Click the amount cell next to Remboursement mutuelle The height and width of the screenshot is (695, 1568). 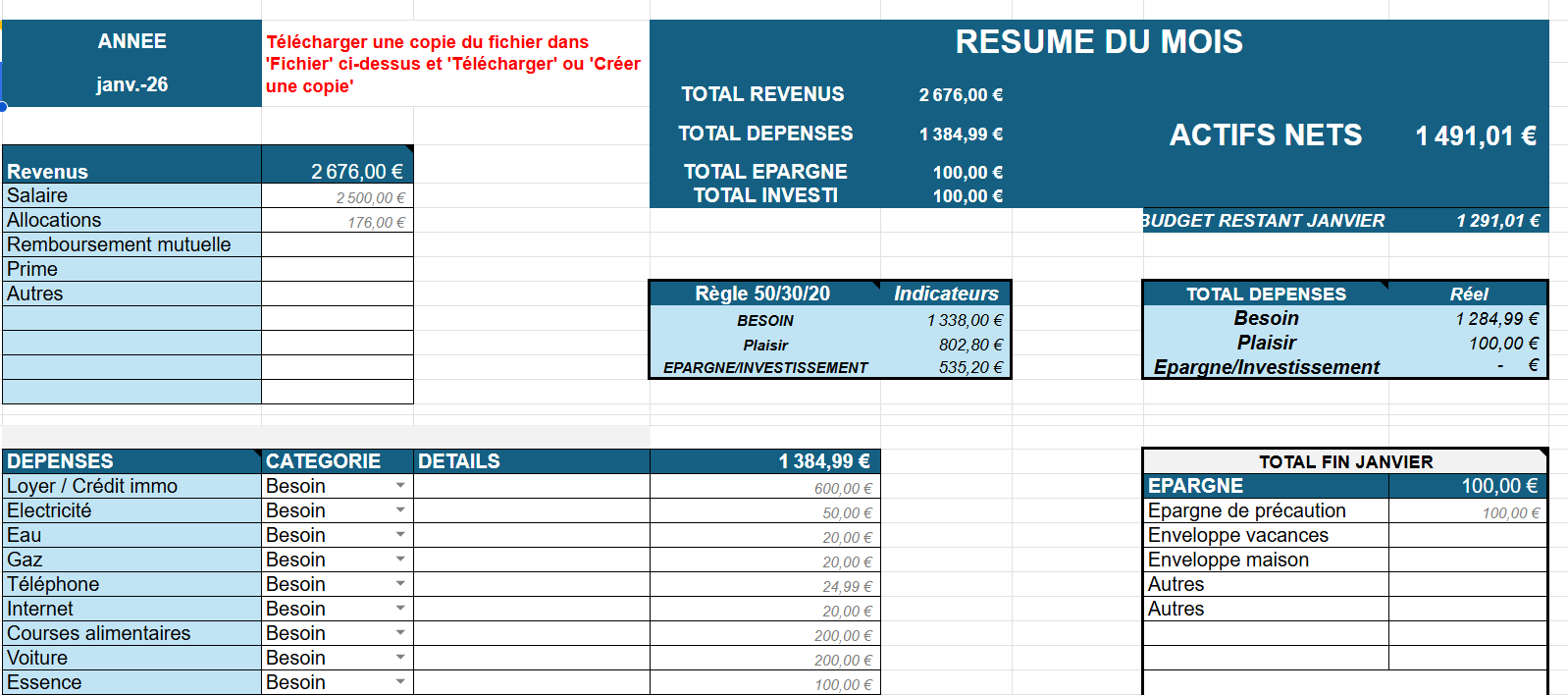(x=338, y=244)
